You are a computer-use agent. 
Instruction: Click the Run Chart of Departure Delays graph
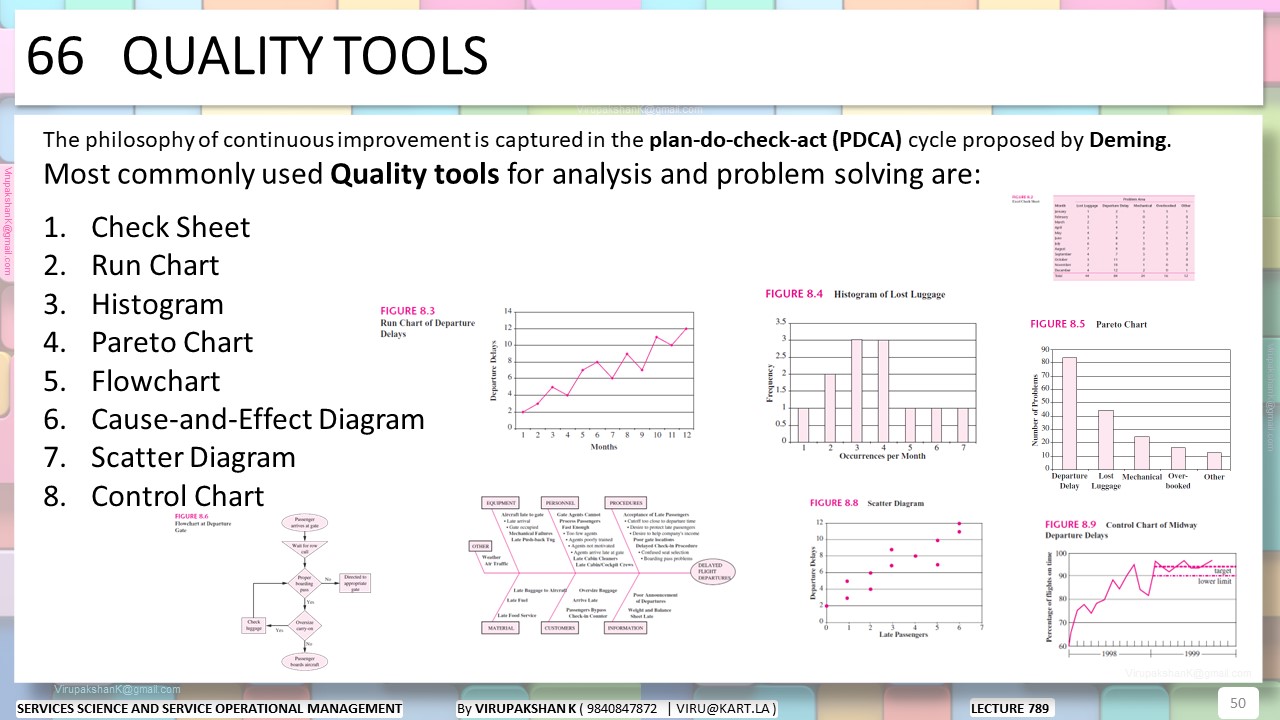(592, 380)
